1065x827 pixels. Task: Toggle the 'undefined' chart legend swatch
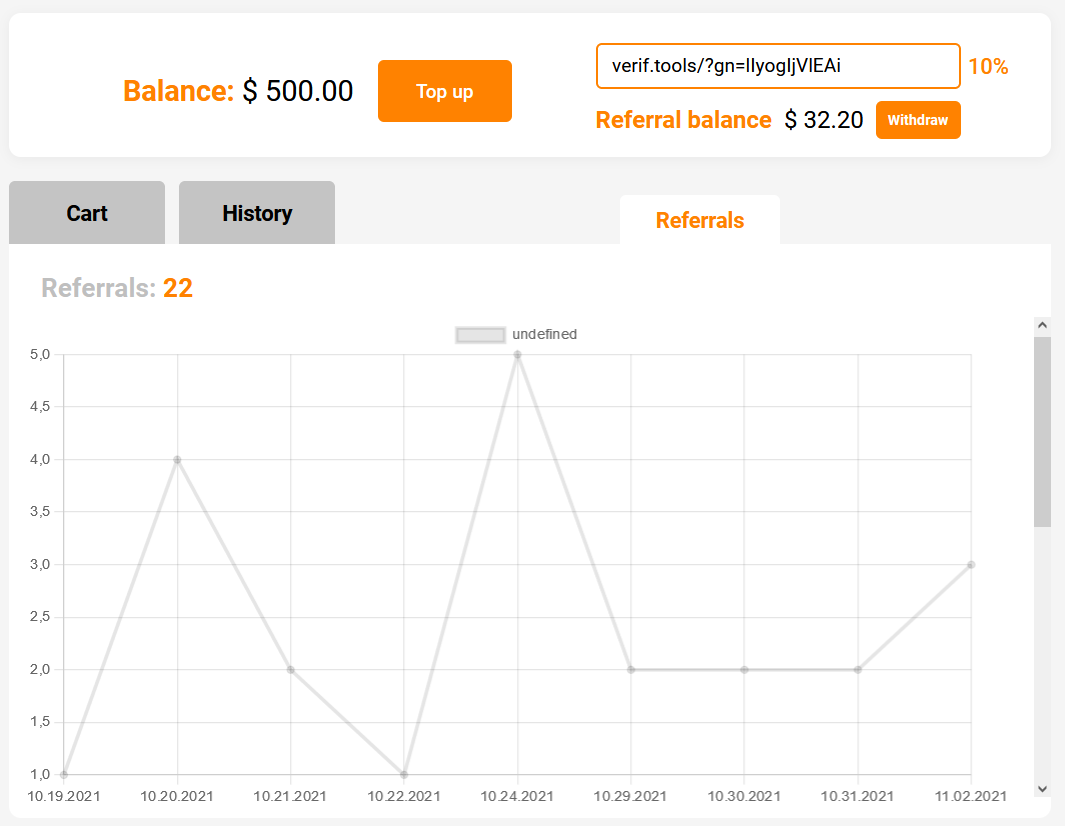[x=480, y=335]
